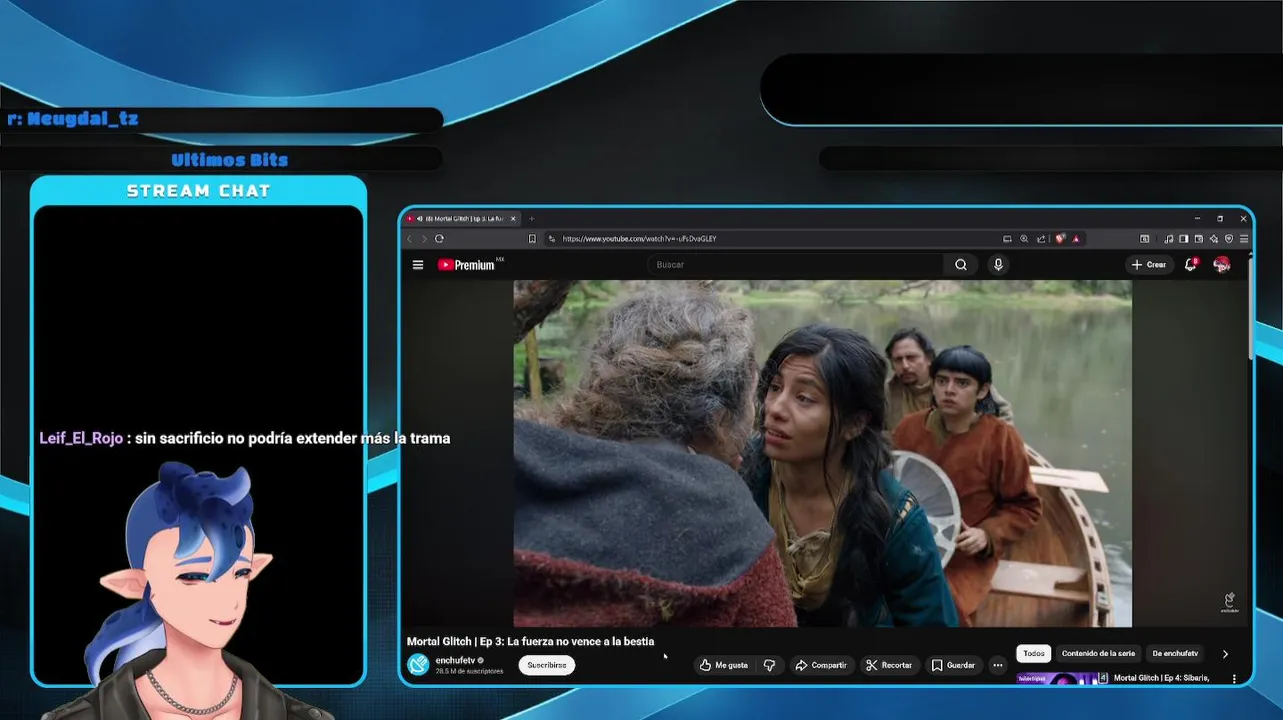This screenshot has width=1283, height=720.
Task: Open the Leo AI sparkle icon
Action: tap(1214, 239)
